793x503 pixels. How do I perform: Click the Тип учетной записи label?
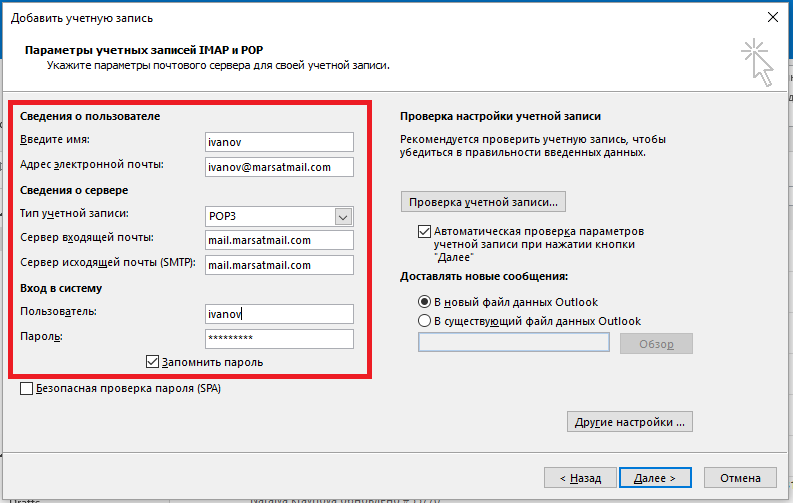coord(74,213)
